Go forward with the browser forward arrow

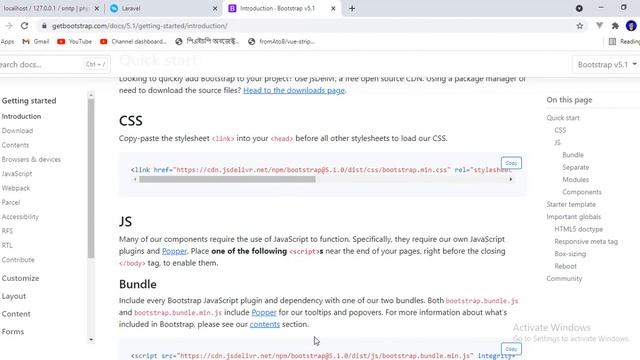[x=9, y=26]
